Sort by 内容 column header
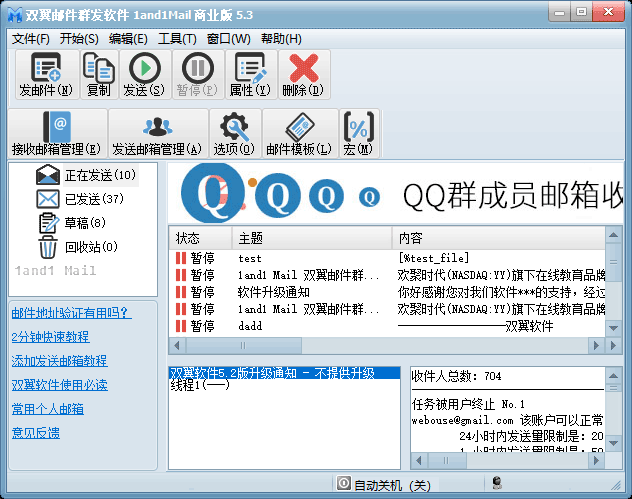This screenshot has width=632, height=499. (x=499, y=238)
